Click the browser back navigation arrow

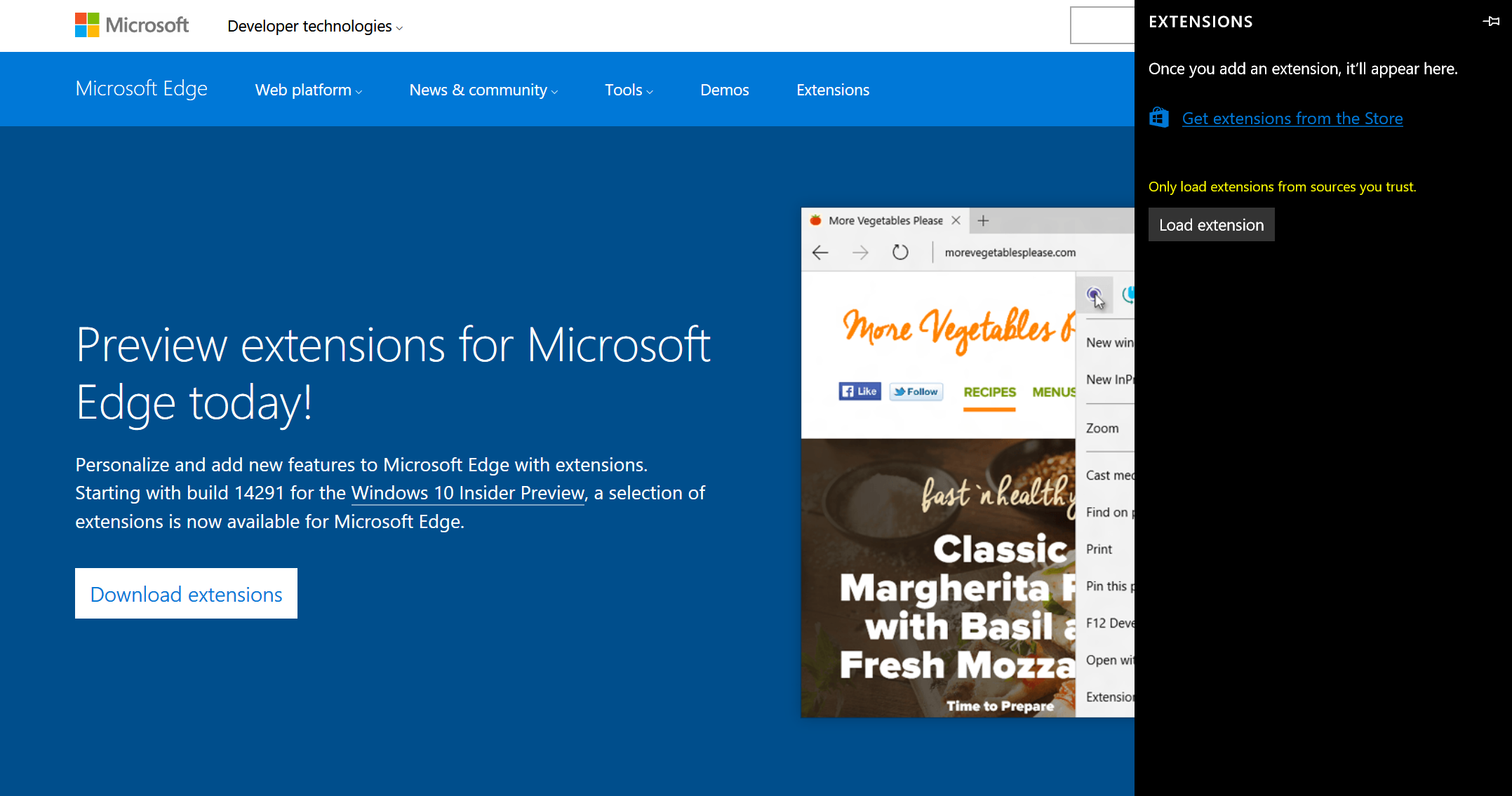click(820, 252)
